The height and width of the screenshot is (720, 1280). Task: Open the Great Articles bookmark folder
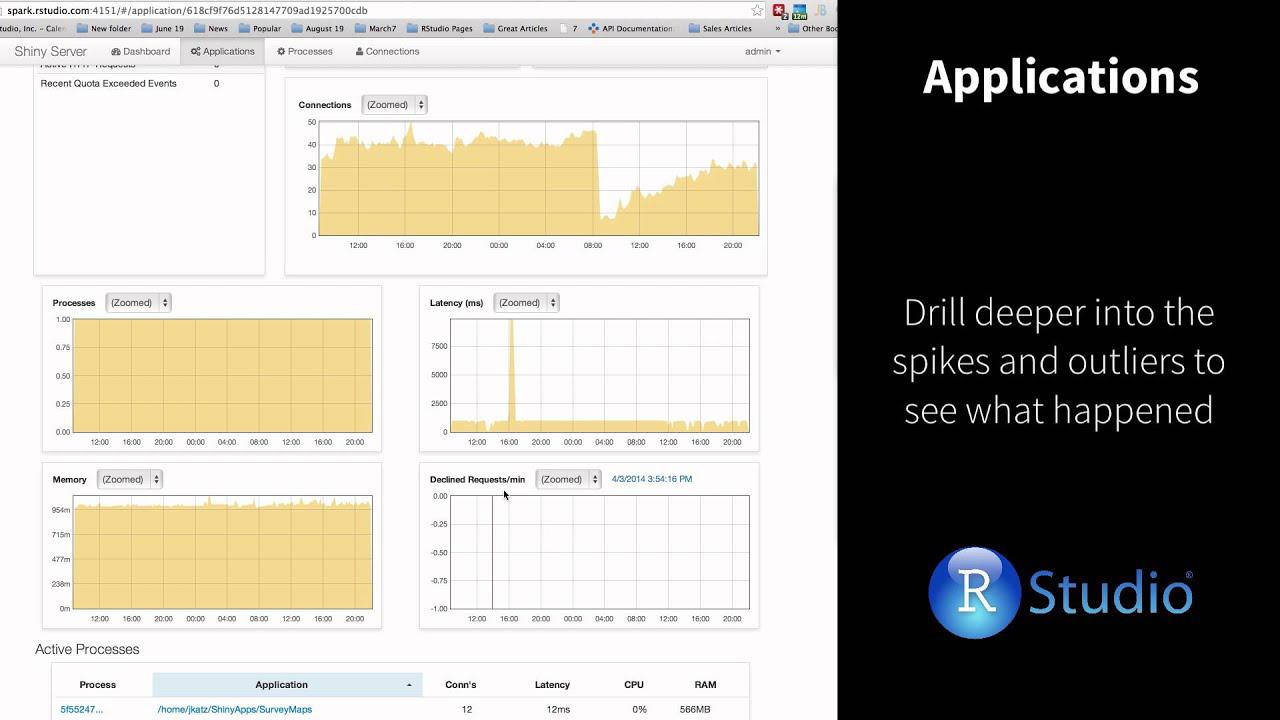515,29
